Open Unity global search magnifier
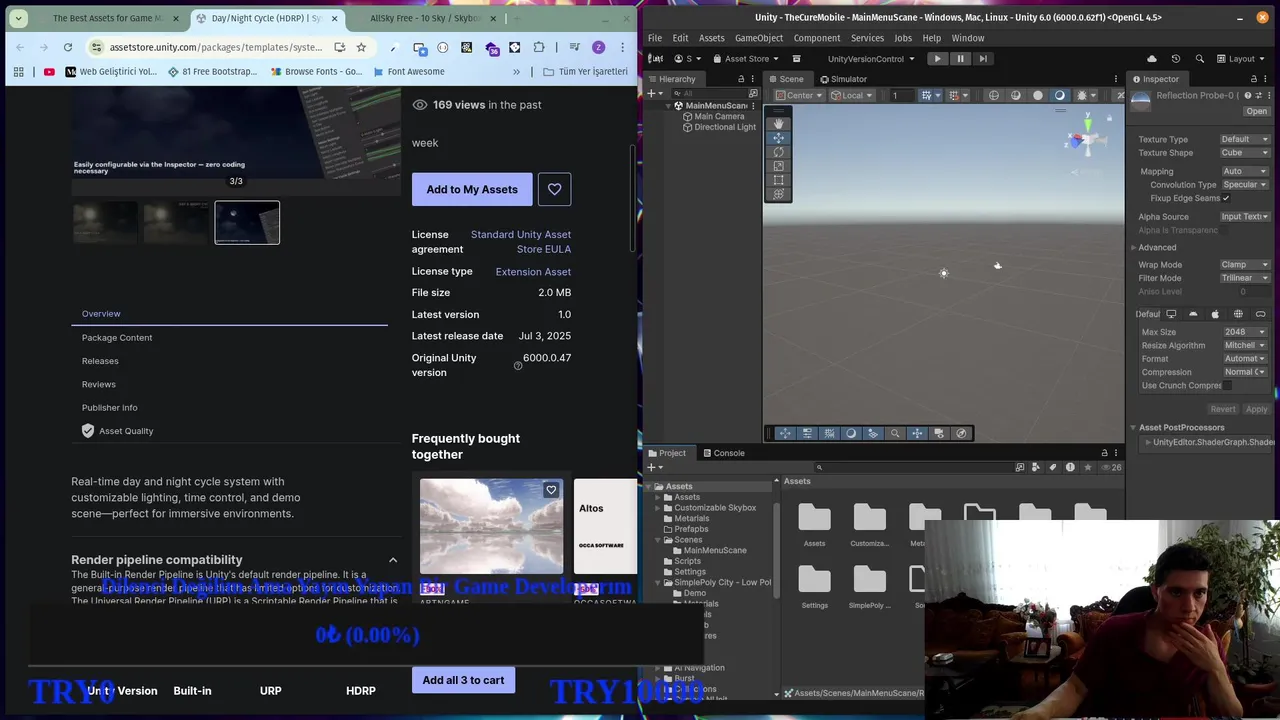The width and height of the screenshot is (1280, 720). (1200, 59)
